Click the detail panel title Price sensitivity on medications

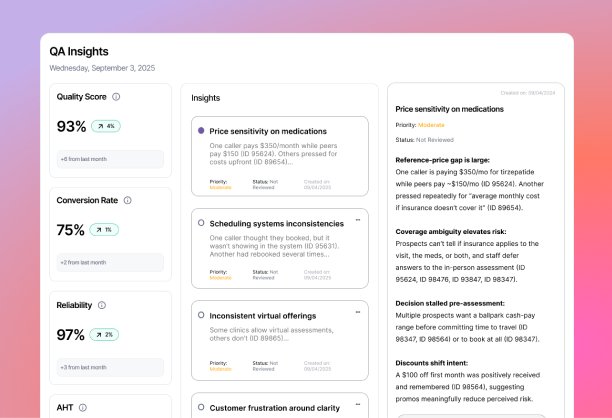click(450, 109)
